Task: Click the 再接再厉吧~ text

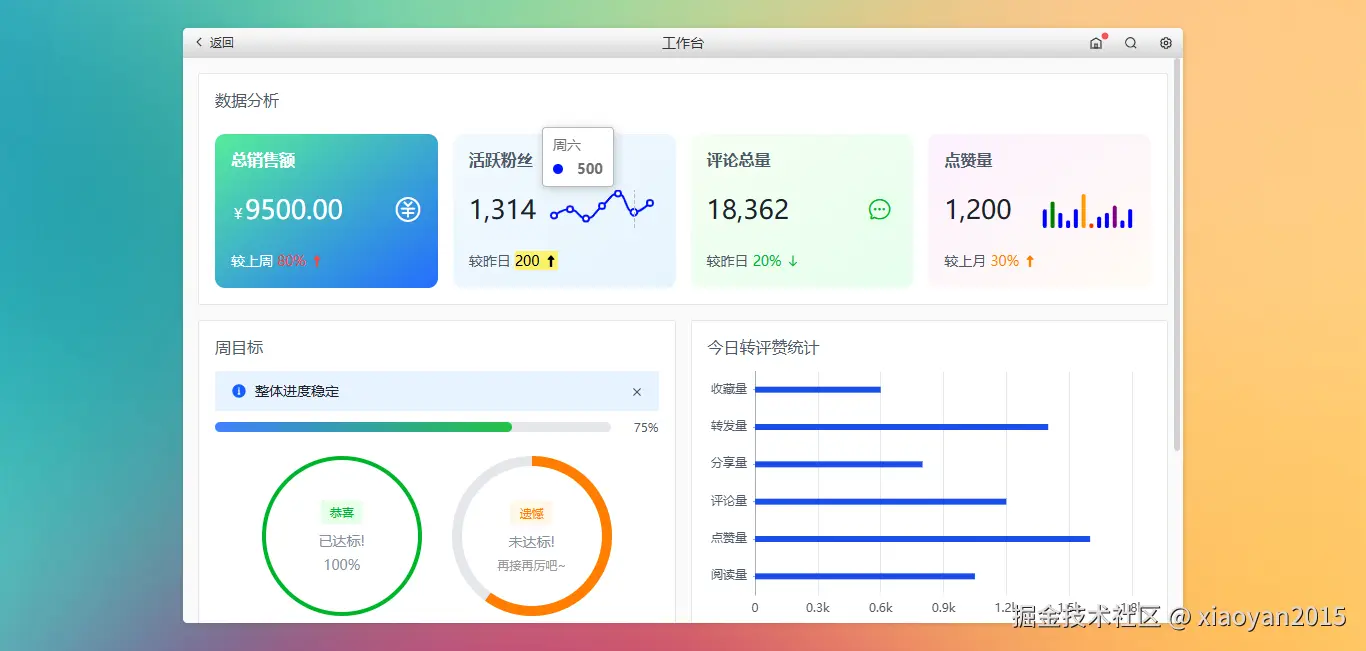Action: coord(532,566)
